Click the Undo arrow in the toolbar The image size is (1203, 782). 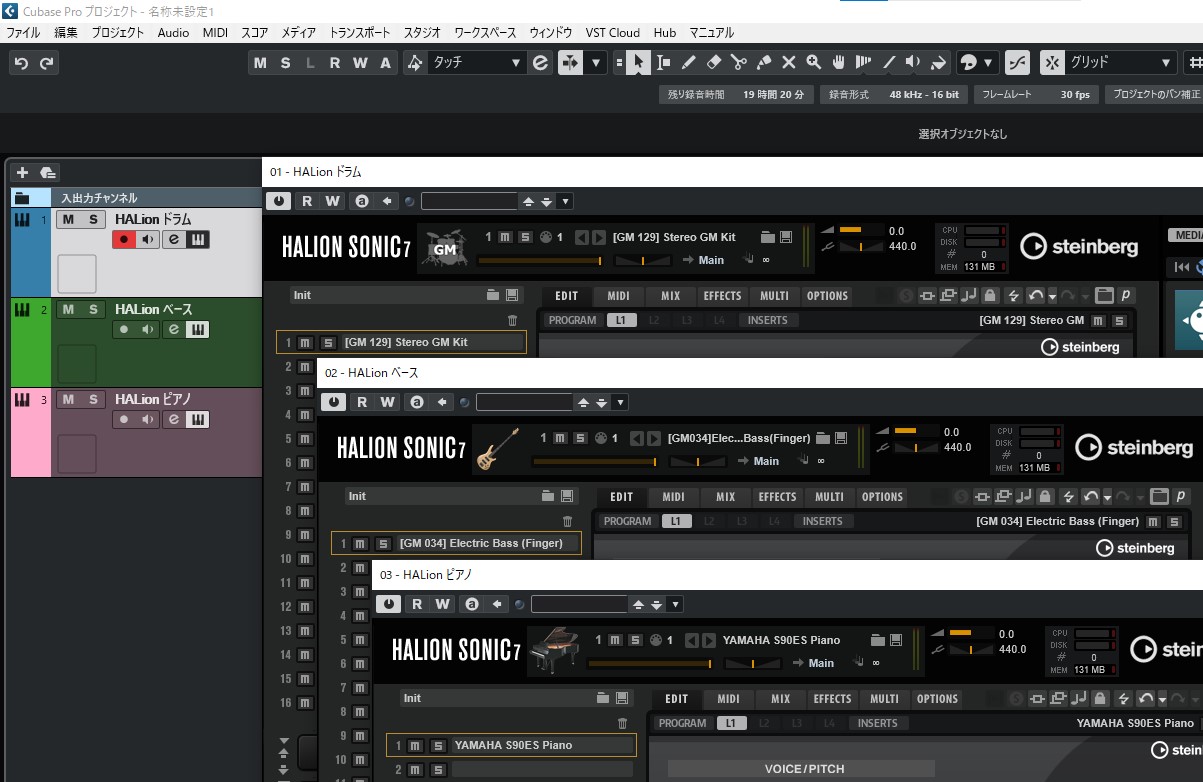tap(22, 63)
